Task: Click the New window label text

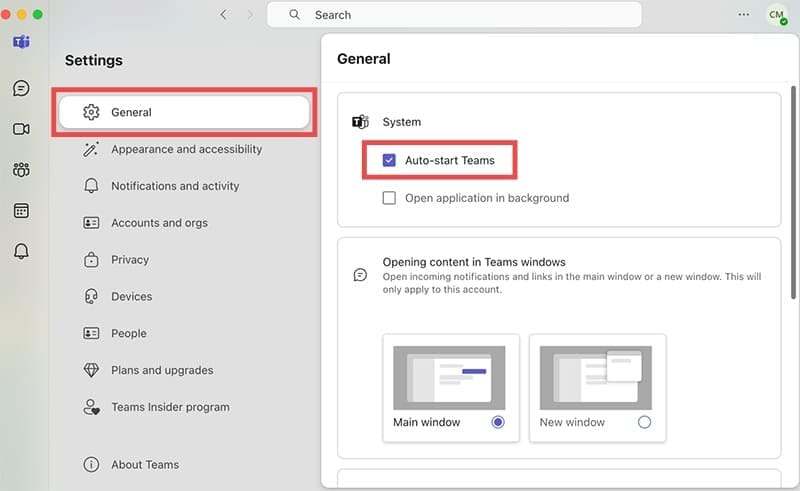Action: [572, 422]
